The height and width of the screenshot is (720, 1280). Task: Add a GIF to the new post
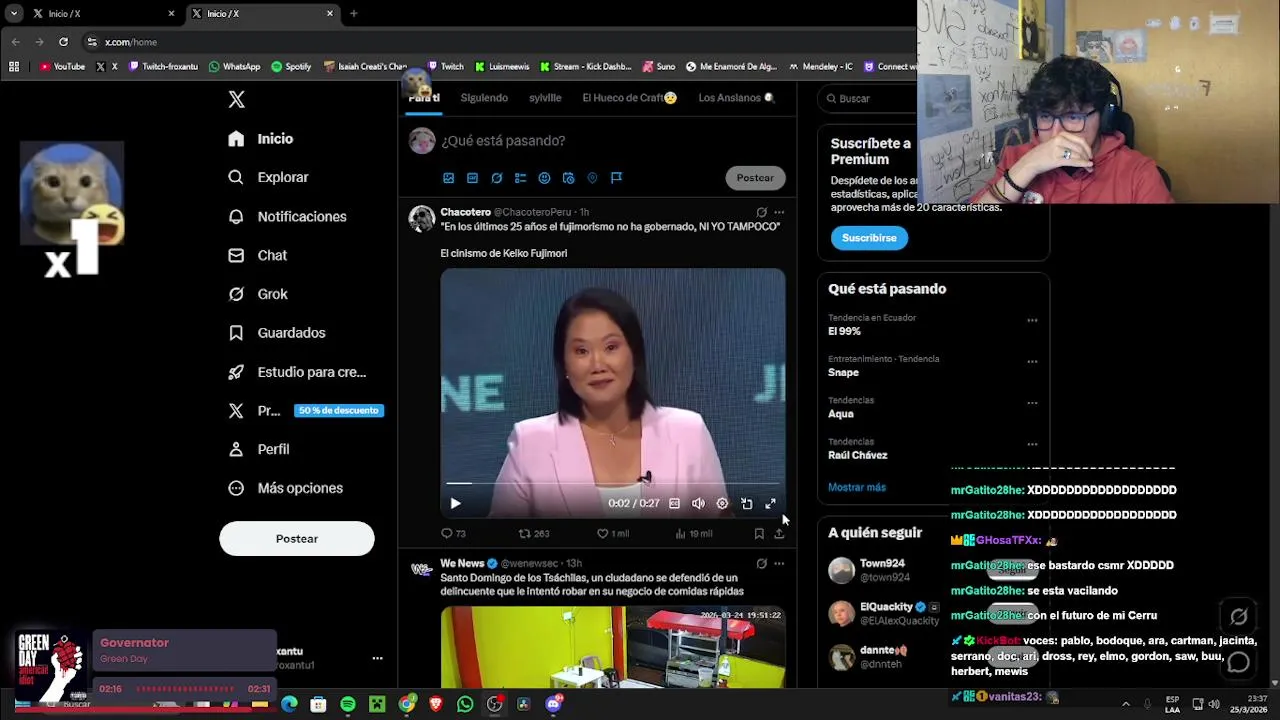(472, 178)
